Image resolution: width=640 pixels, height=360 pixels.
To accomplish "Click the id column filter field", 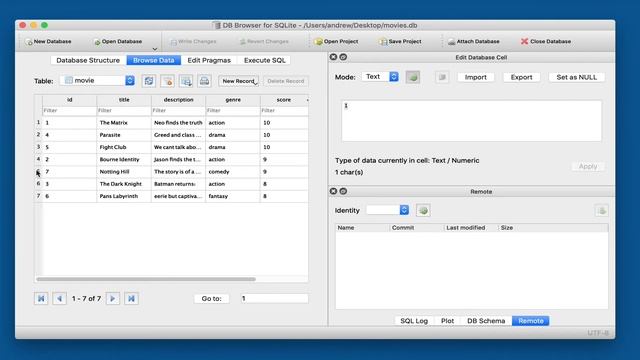I will (x=69, y=111).
